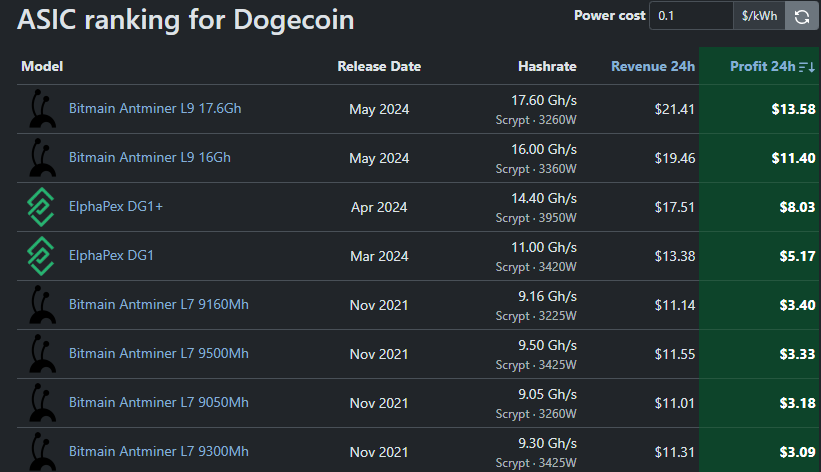This screenshot has width=821, height=472.
Task: Open Bitmain Antminer L7 9500Mh link
Action: coord(159,354)
